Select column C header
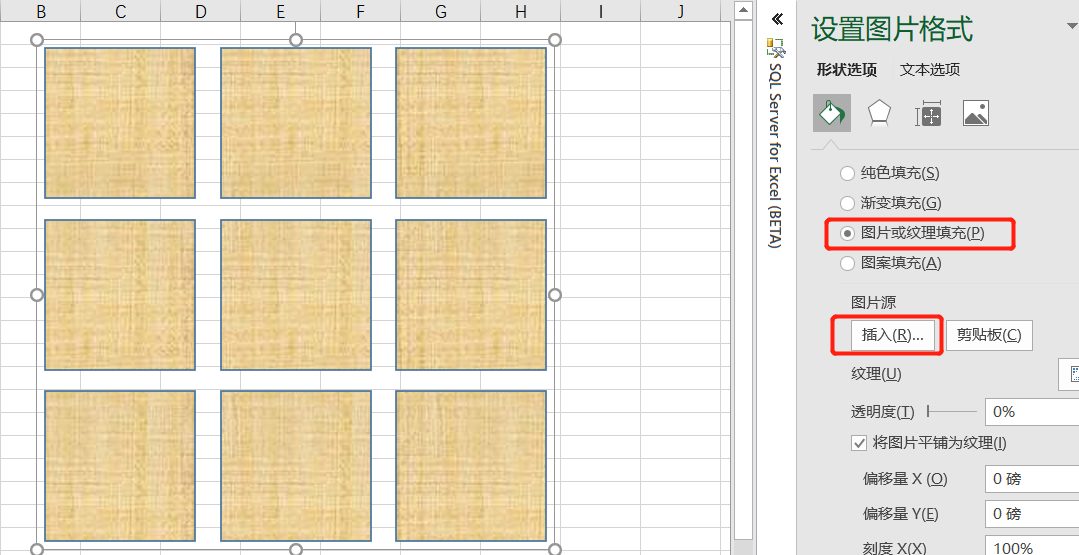This screenshot has width=1079, height=555. click(x=120, y=11)
